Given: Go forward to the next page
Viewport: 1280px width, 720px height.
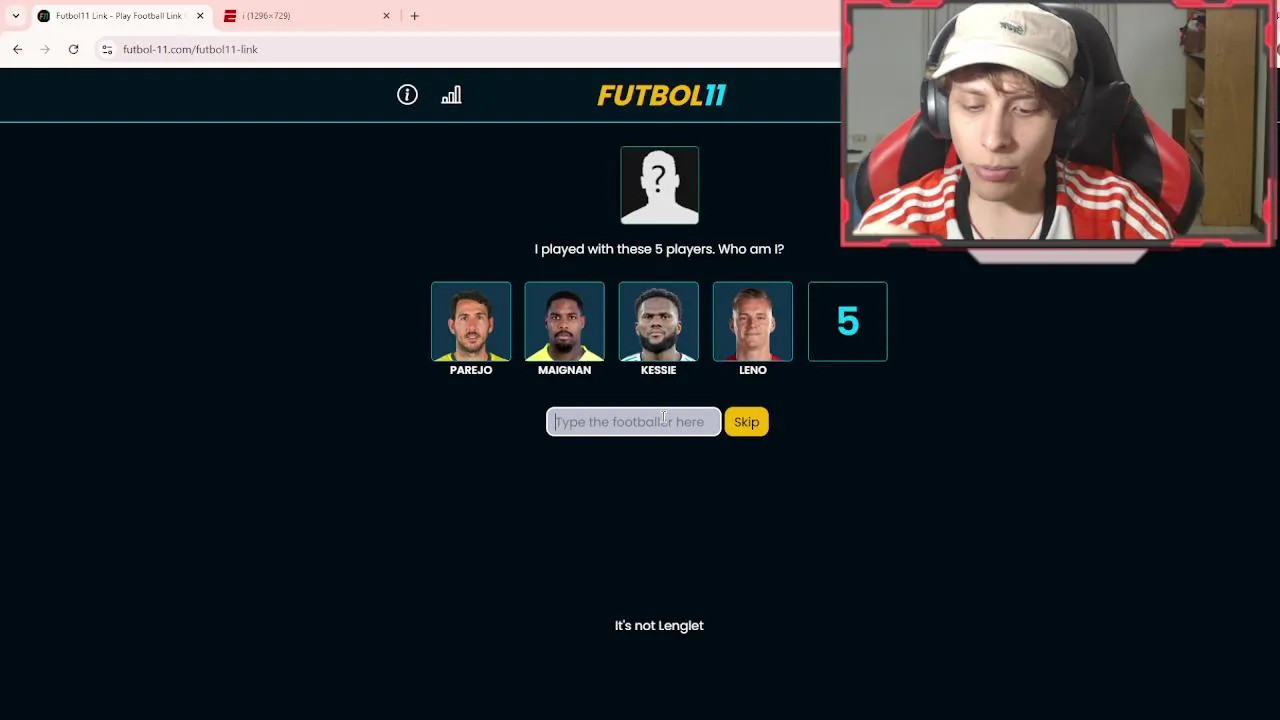Looking at the screenshot, I should point(45,49).
